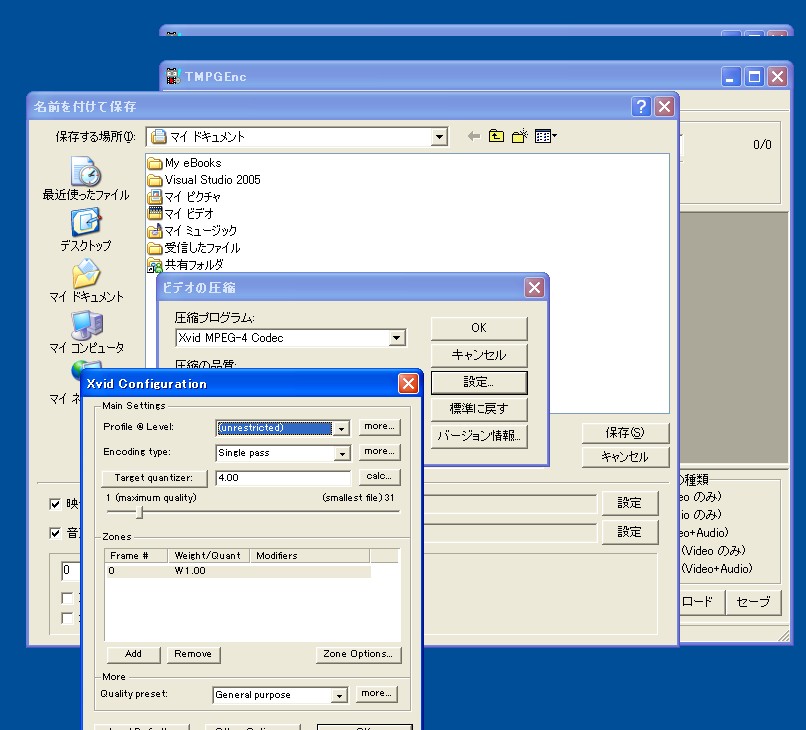Click more... next to Encoding type

[379, 451]
